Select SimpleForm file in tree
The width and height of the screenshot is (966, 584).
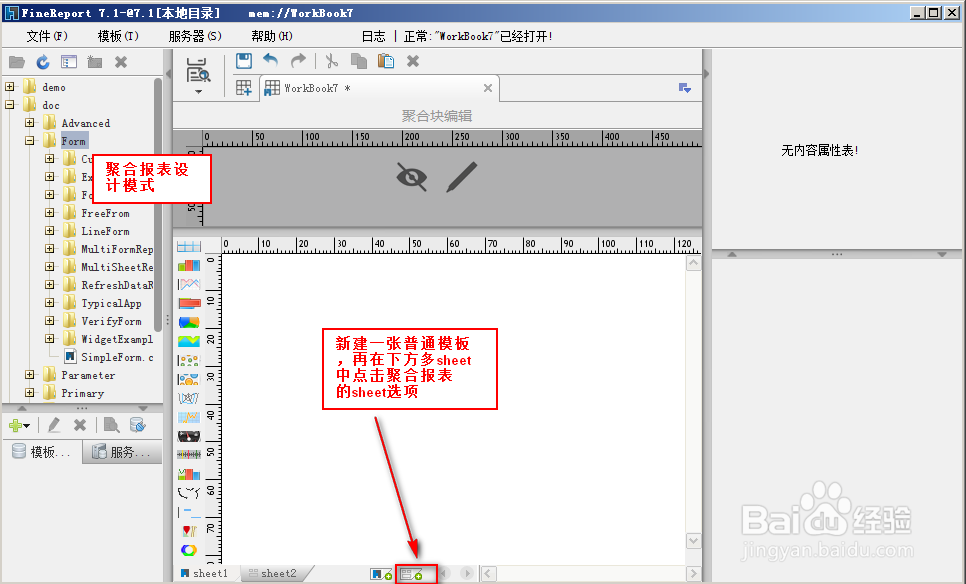117,357
